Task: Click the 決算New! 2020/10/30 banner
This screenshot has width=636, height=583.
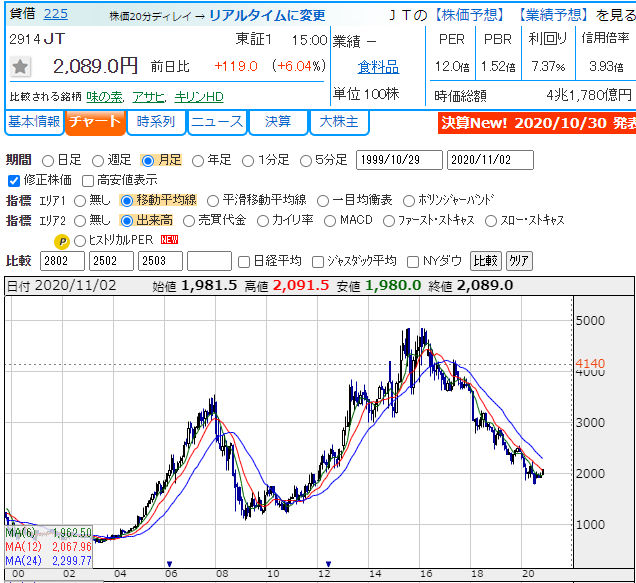Action: click(x=537, y=123)
